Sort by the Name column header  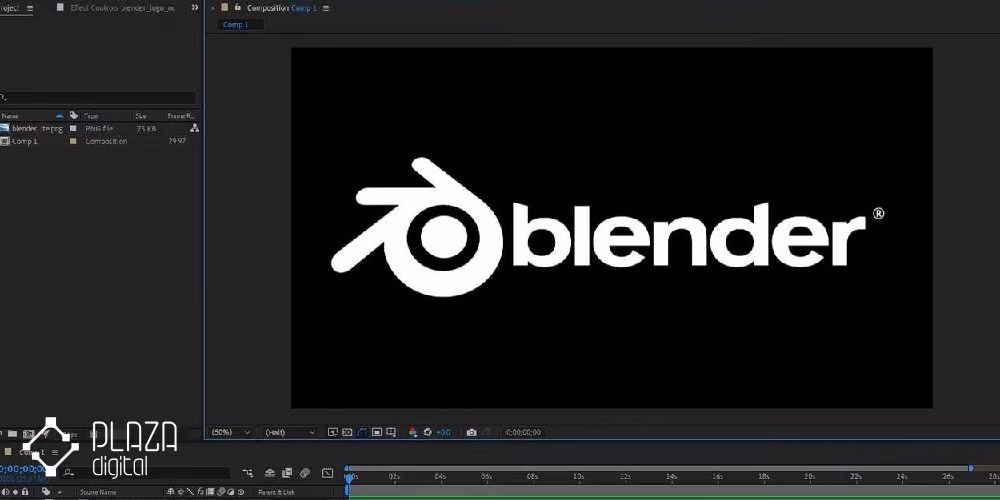(x=10, y=116)
